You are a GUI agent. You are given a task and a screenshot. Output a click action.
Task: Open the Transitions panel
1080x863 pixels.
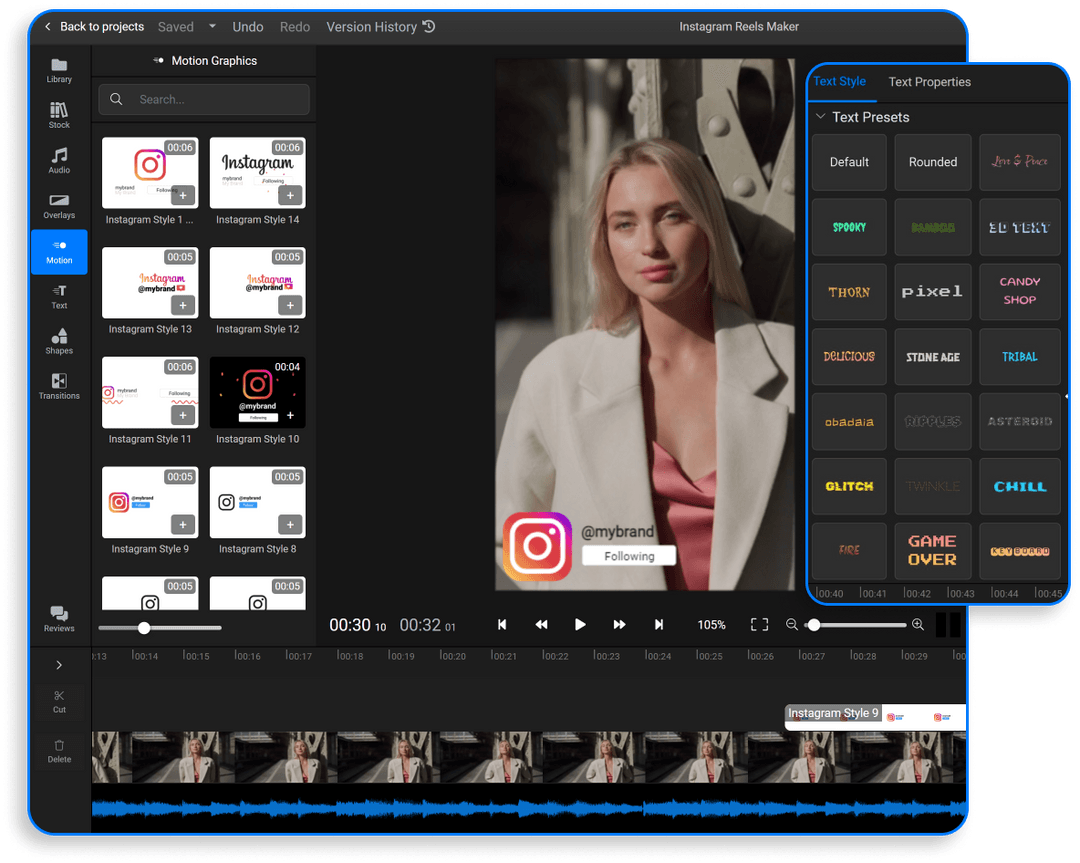click(x=59, y=386)
